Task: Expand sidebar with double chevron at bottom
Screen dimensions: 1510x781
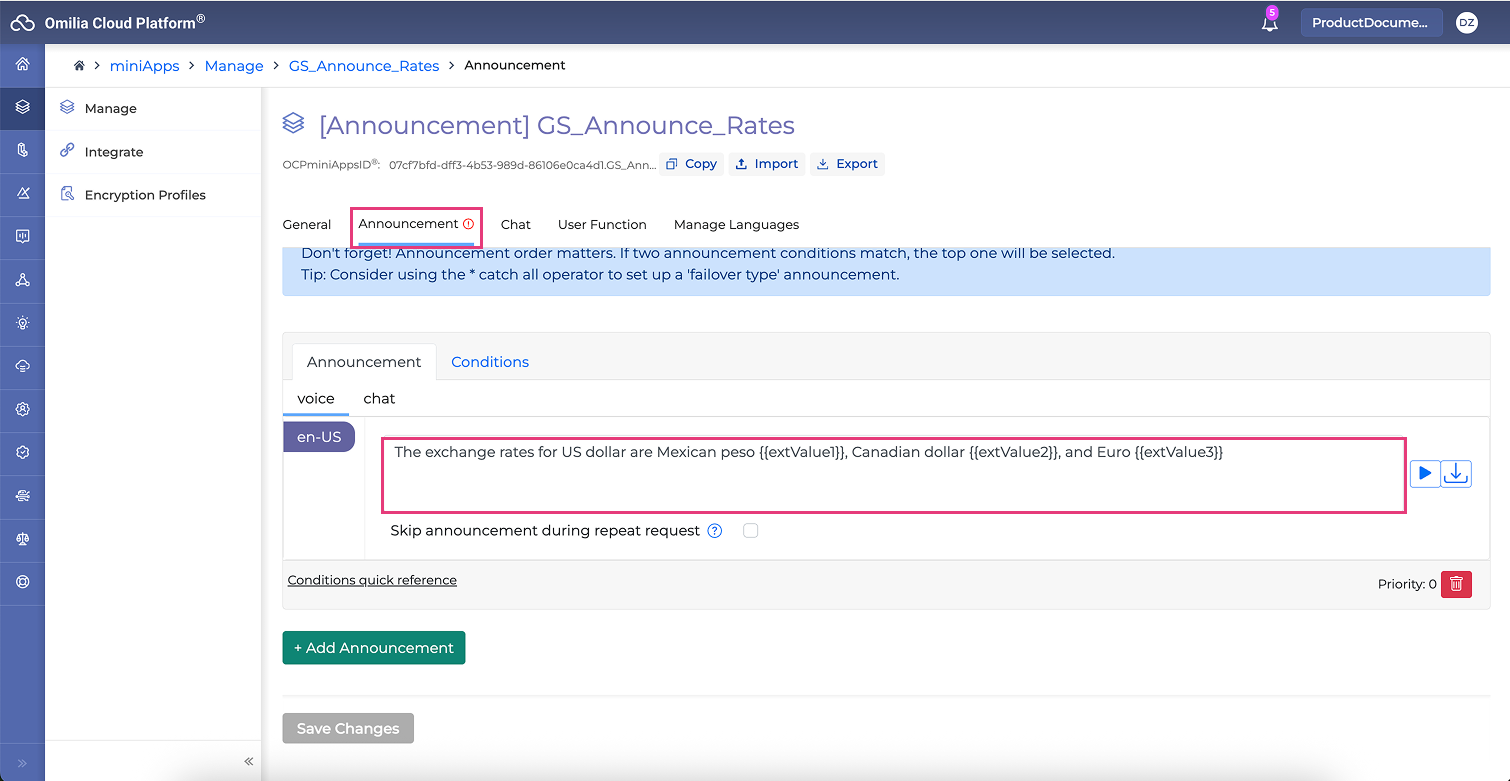Action: click(x=22, y=762)
